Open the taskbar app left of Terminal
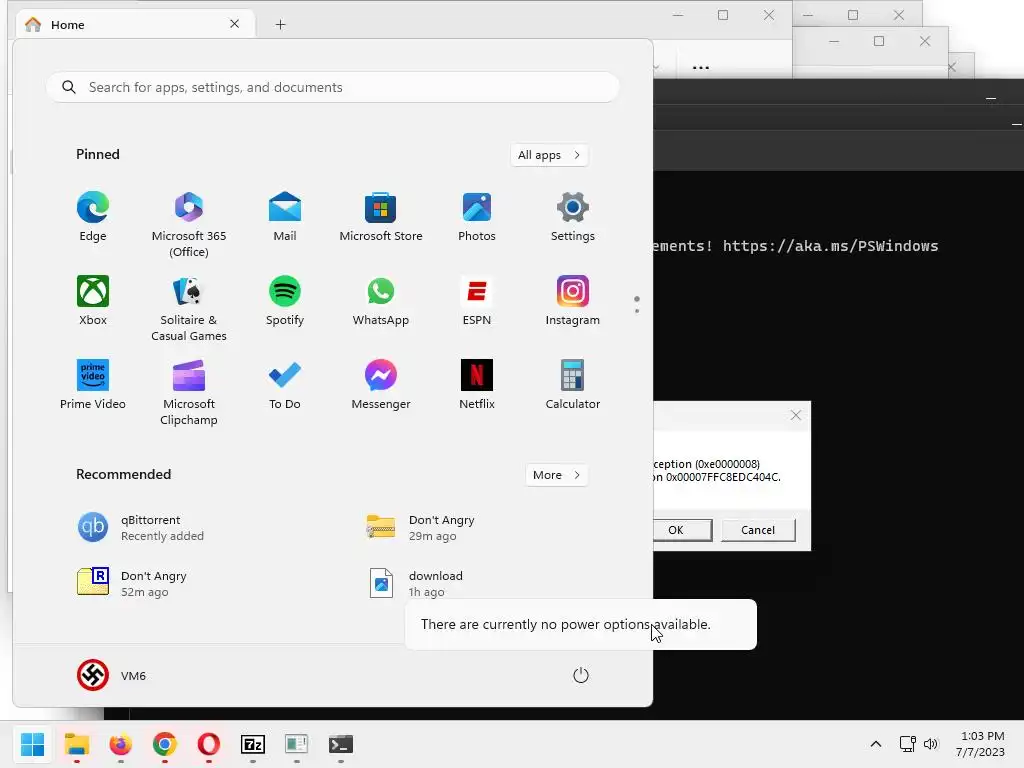Viewport: 1024px width, 768px height. pyautogui.click(x=296, y=744)
